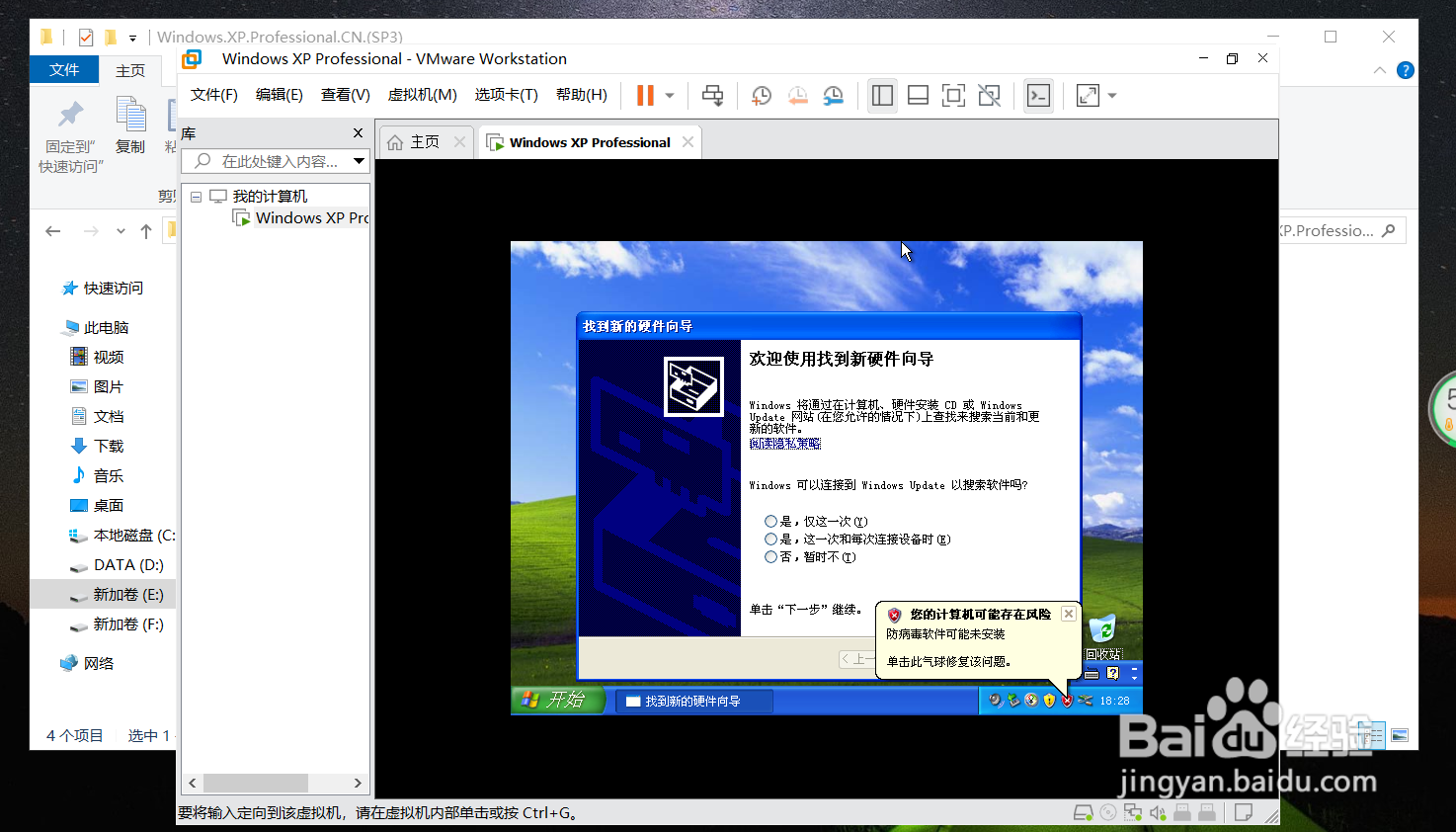Image resolution: width=1456 pixels, height=832 pixels.
Task: Close the library panel with X
Action: [358, 132]
